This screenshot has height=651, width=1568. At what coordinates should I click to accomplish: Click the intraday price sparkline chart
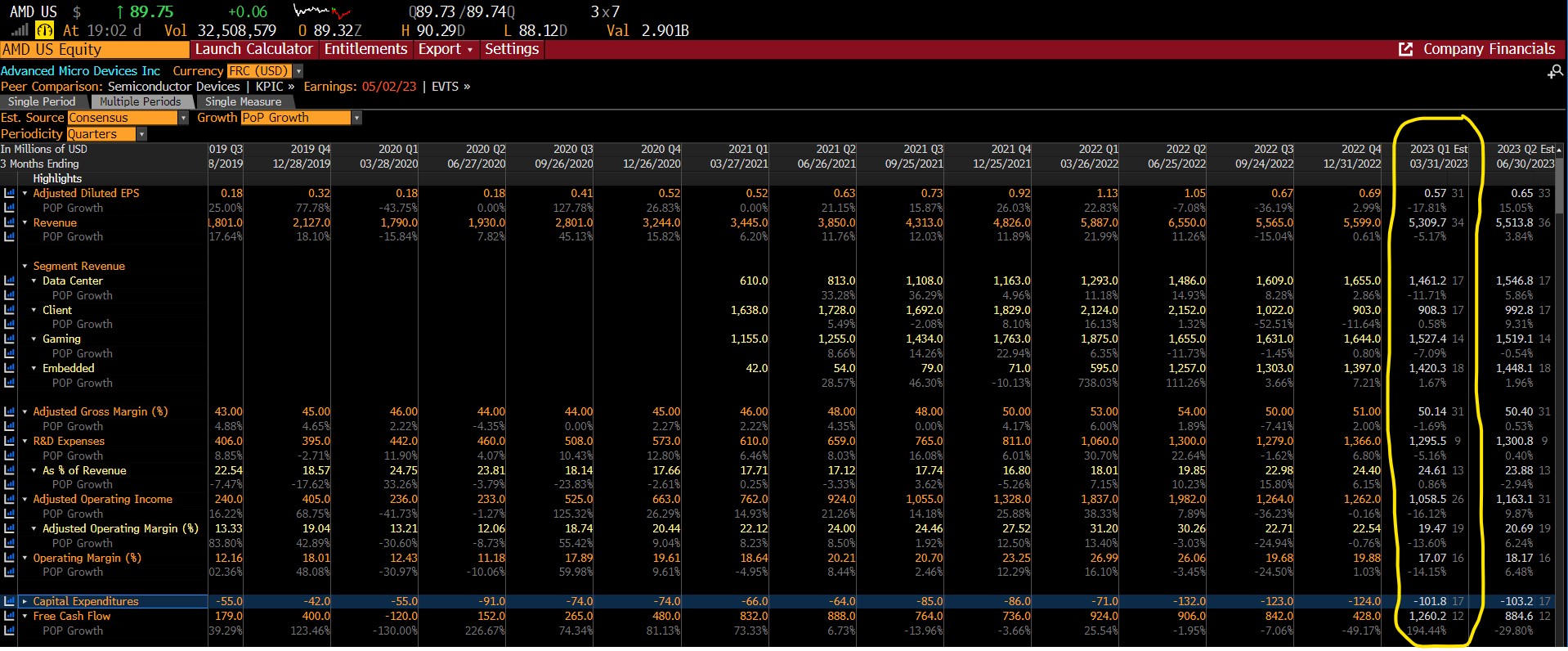pyautogui.click(x=321, y=11)
